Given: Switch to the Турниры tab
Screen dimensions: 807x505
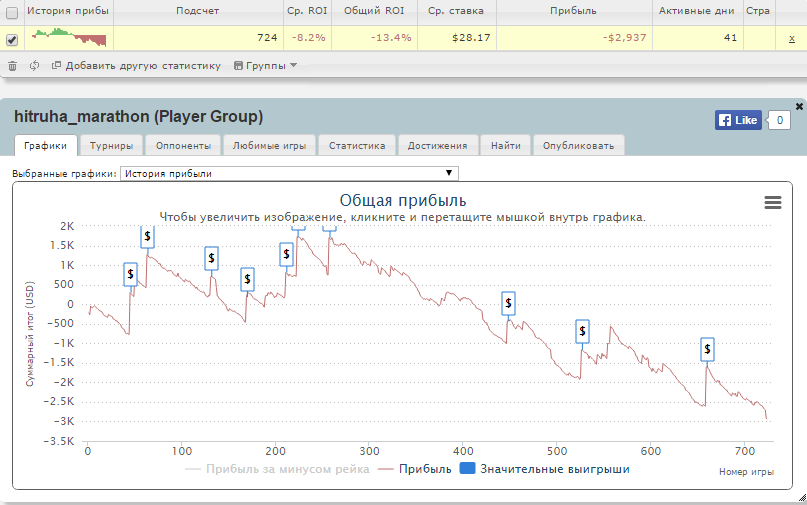Looking at the screenshot, I should click(111, 146).
